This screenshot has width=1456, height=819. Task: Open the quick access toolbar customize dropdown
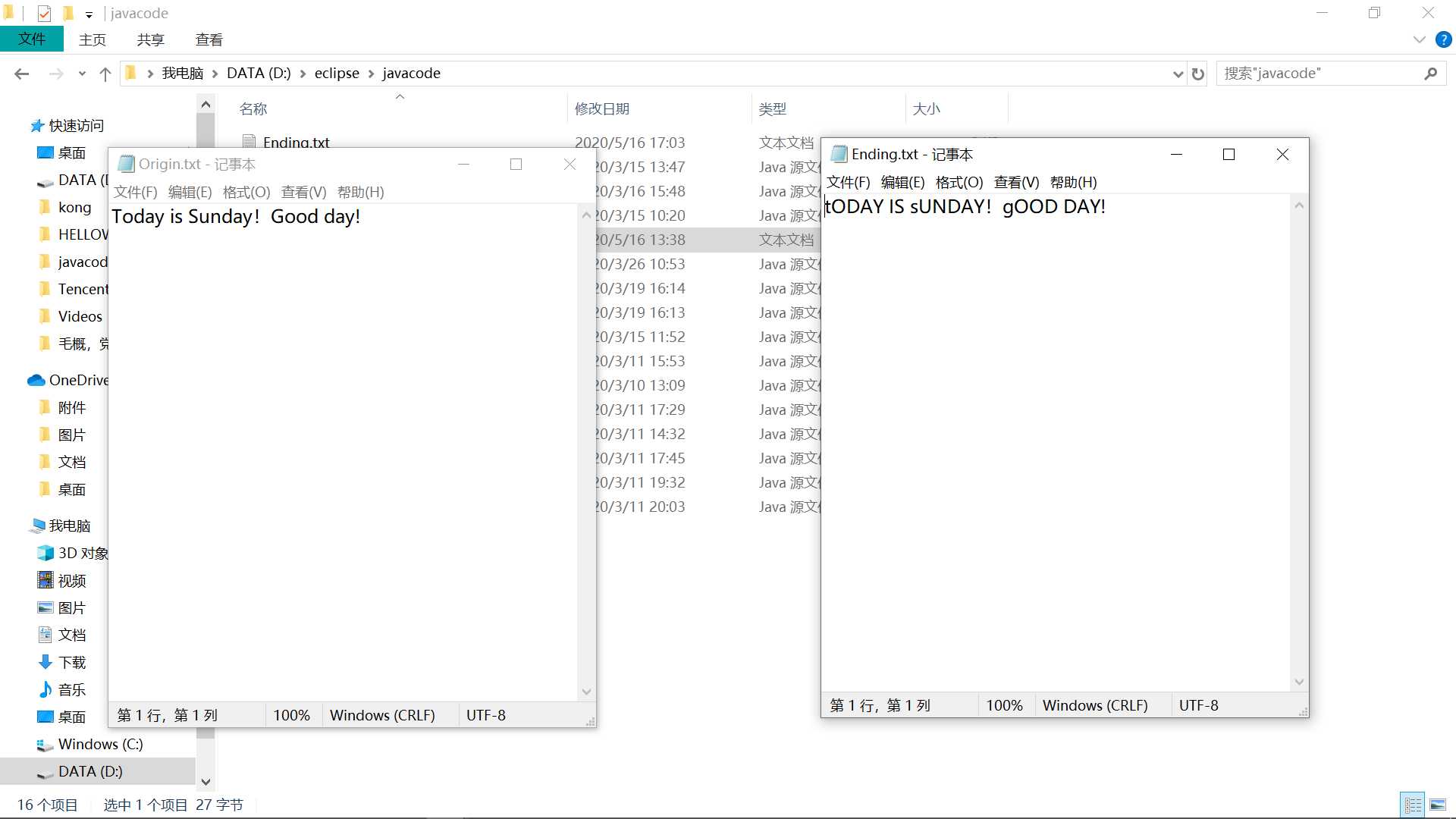pyautogui.click(x=89, y=14)
